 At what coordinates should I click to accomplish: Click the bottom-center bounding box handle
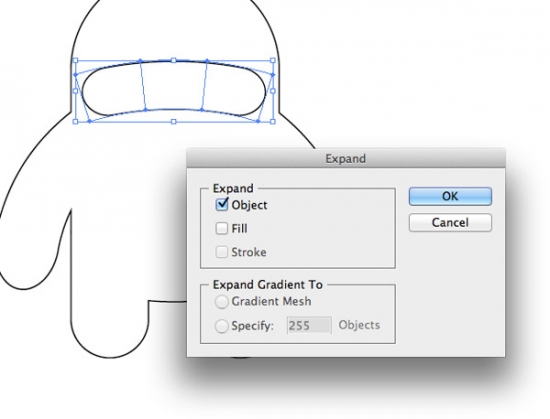(173, 122)
